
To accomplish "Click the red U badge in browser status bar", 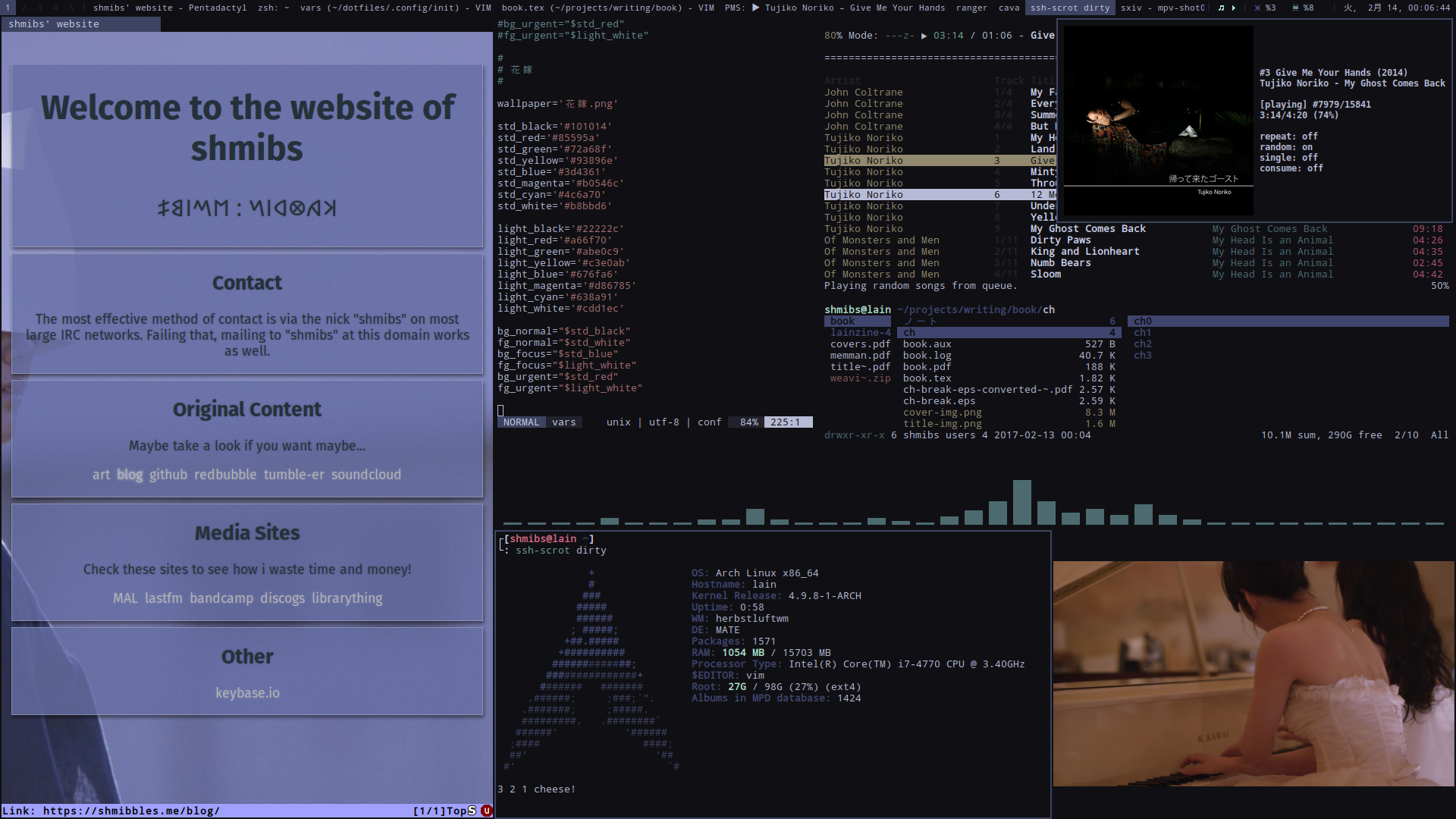I will point(486,811).
